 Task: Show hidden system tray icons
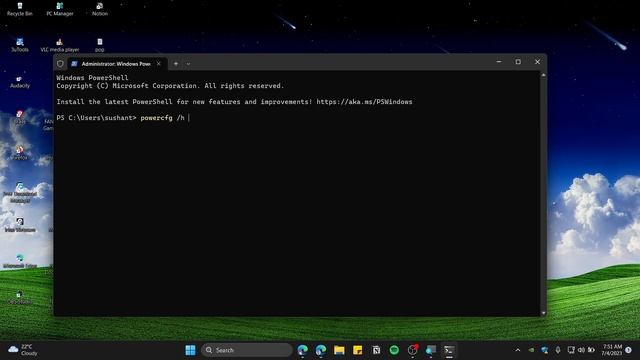[518, 350]
